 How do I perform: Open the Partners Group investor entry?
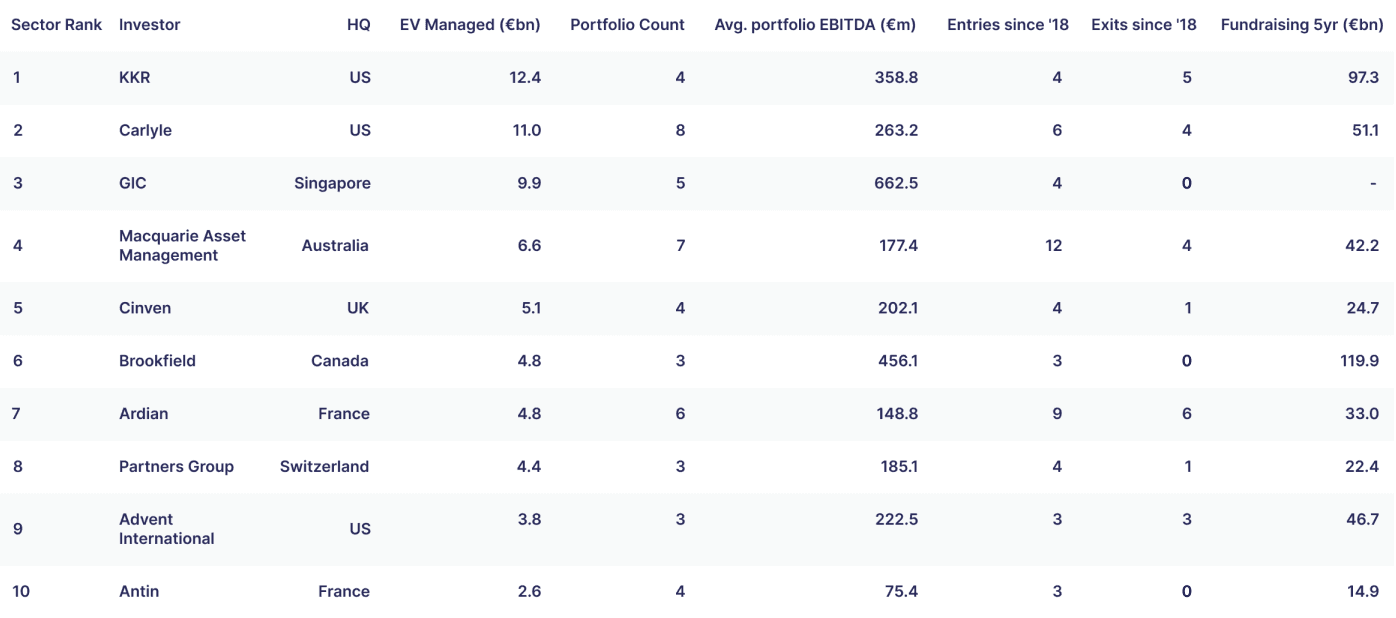(x=176, y=466)
